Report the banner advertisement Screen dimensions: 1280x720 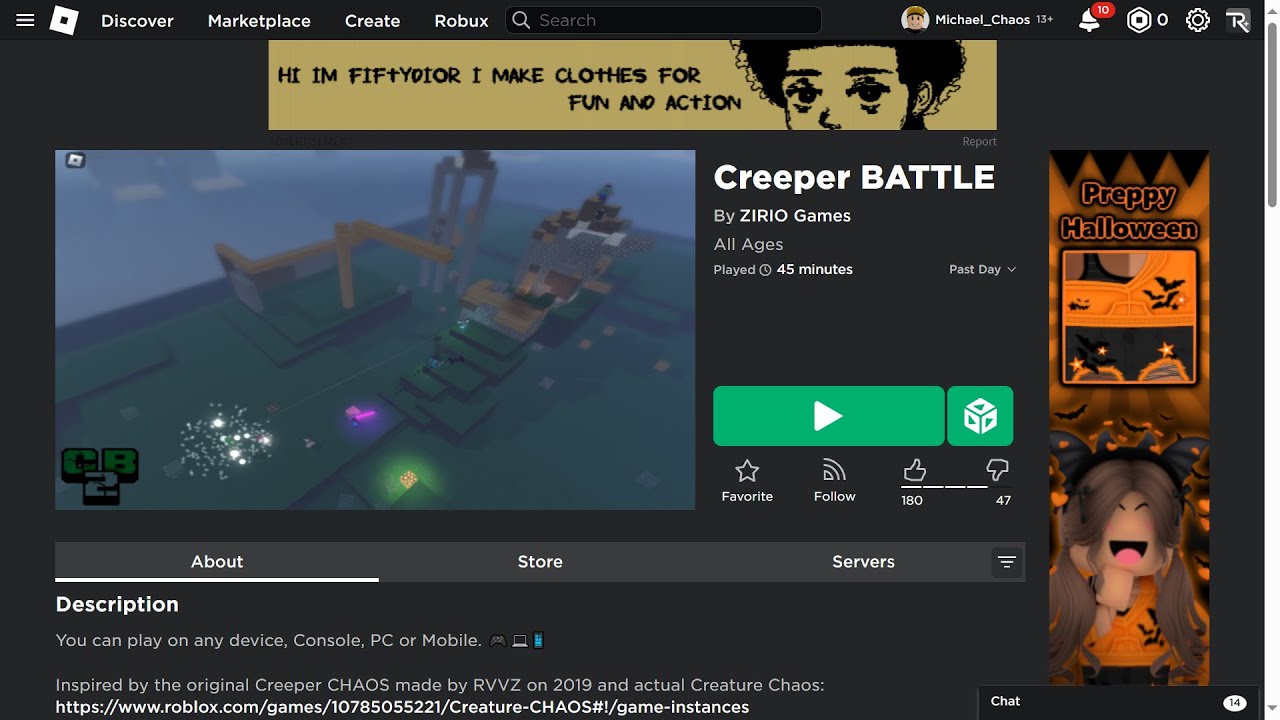[980, 142]
